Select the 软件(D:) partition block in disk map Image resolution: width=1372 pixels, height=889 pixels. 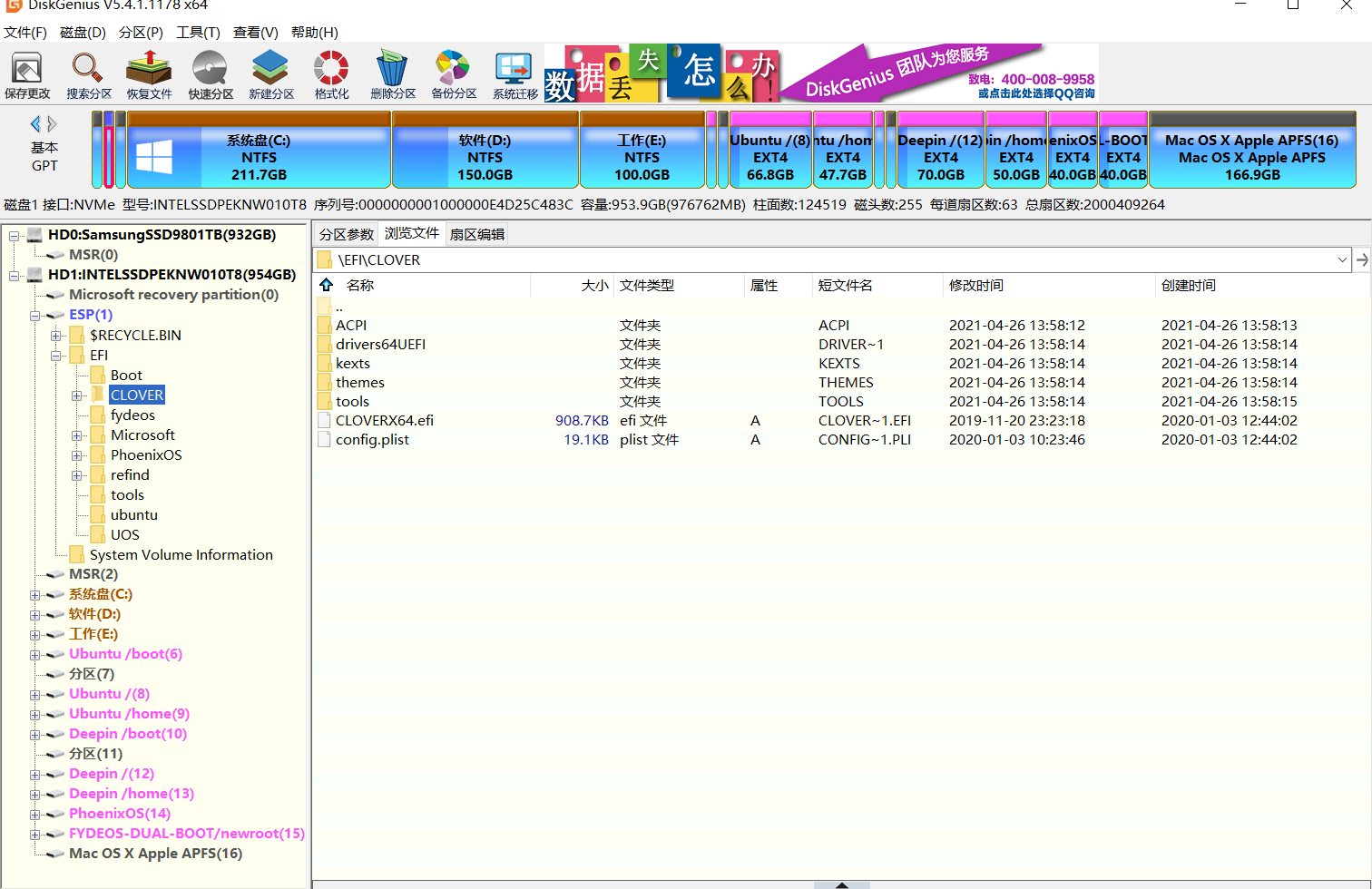click(485, 150)
